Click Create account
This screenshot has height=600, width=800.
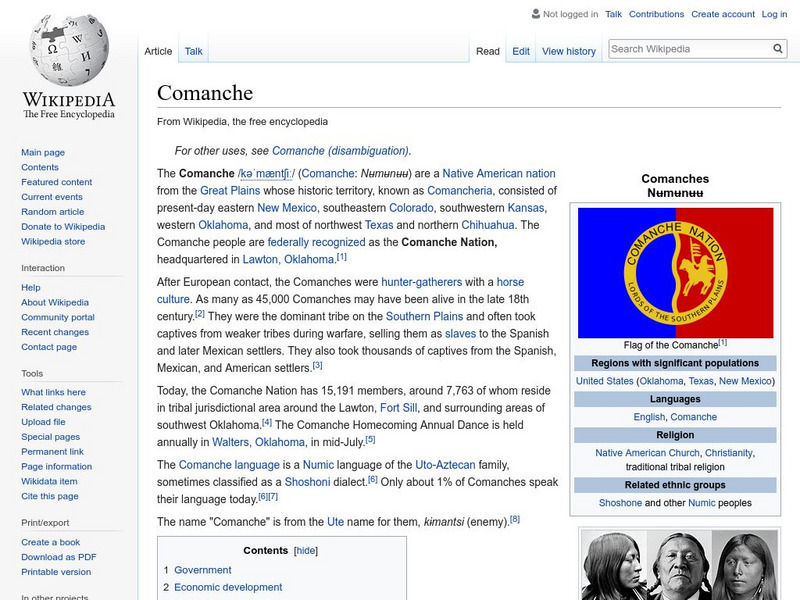(723, 14)
